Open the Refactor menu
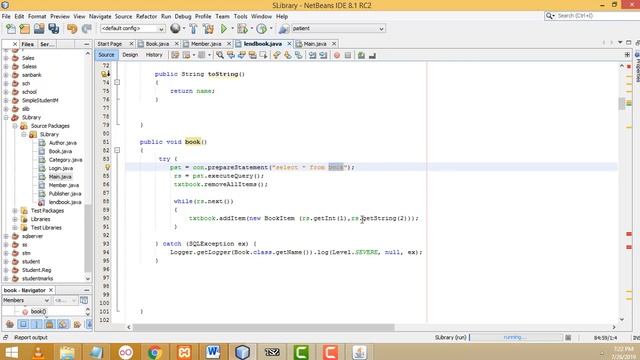640x360 pixels. [146, 16]
